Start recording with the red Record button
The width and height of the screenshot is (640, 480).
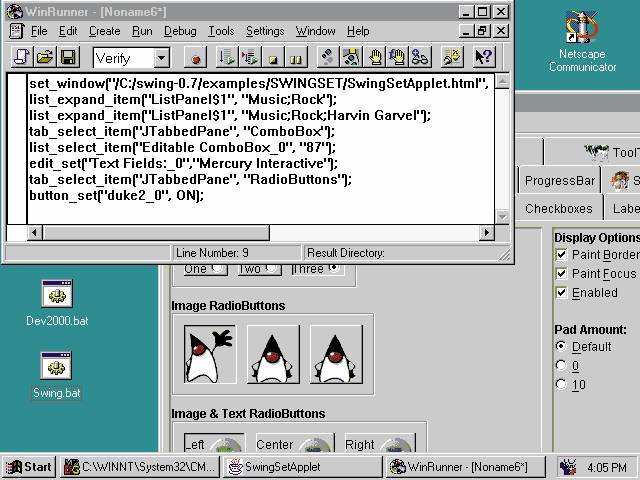(196, 58)
